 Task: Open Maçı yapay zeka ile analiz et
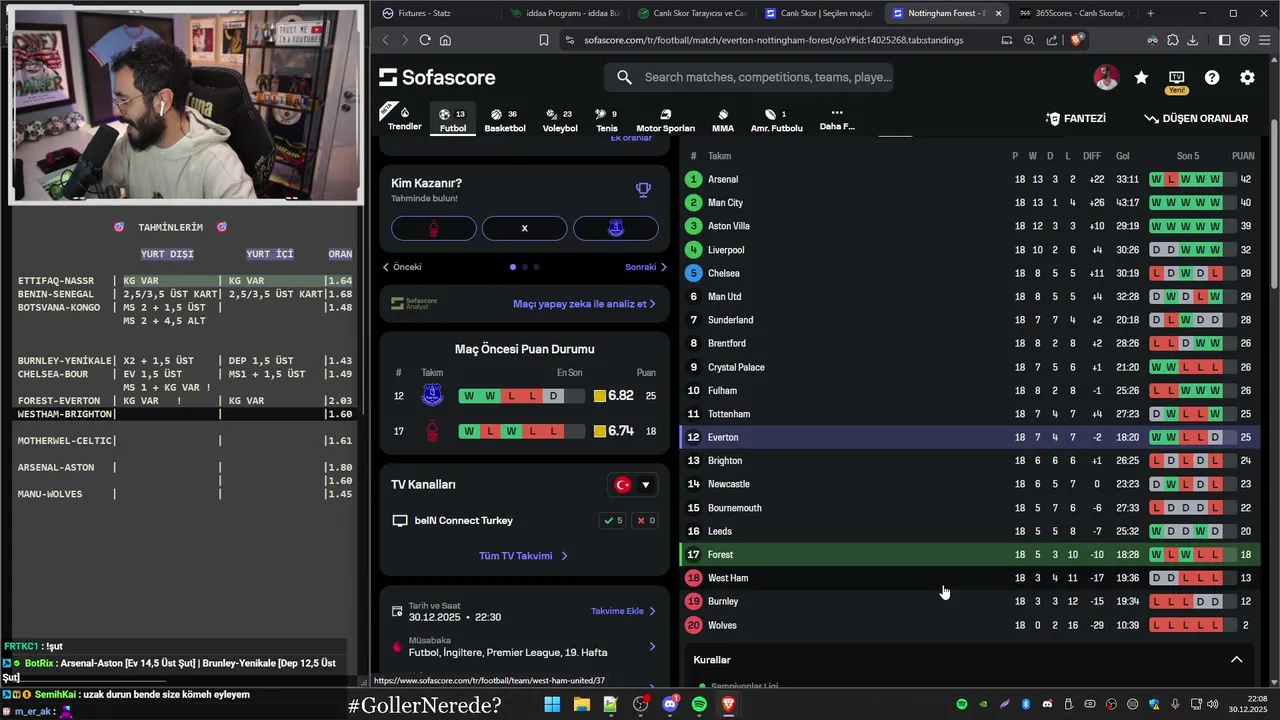(x=584, y=303)
